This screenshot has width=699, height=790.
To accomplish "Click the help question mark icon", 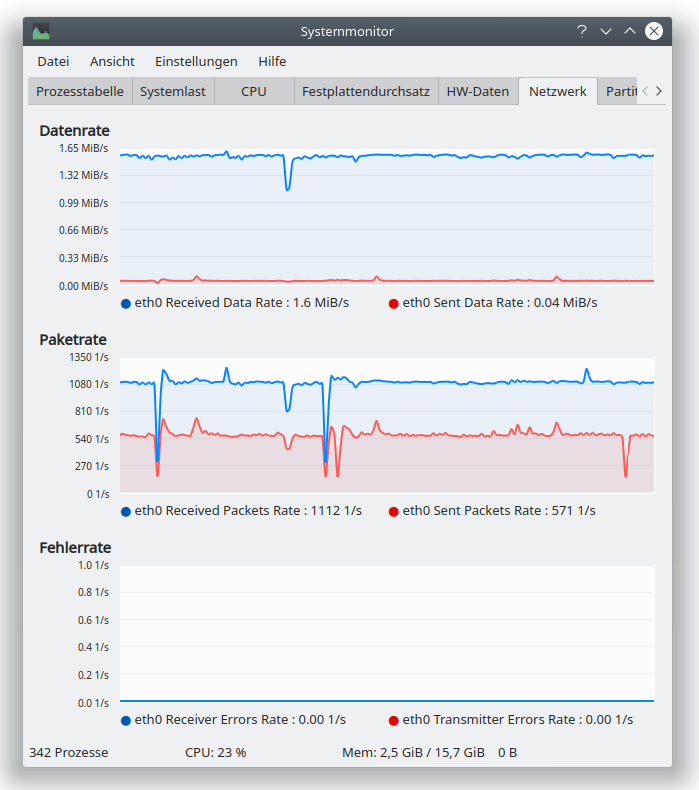I will point(581,31).
